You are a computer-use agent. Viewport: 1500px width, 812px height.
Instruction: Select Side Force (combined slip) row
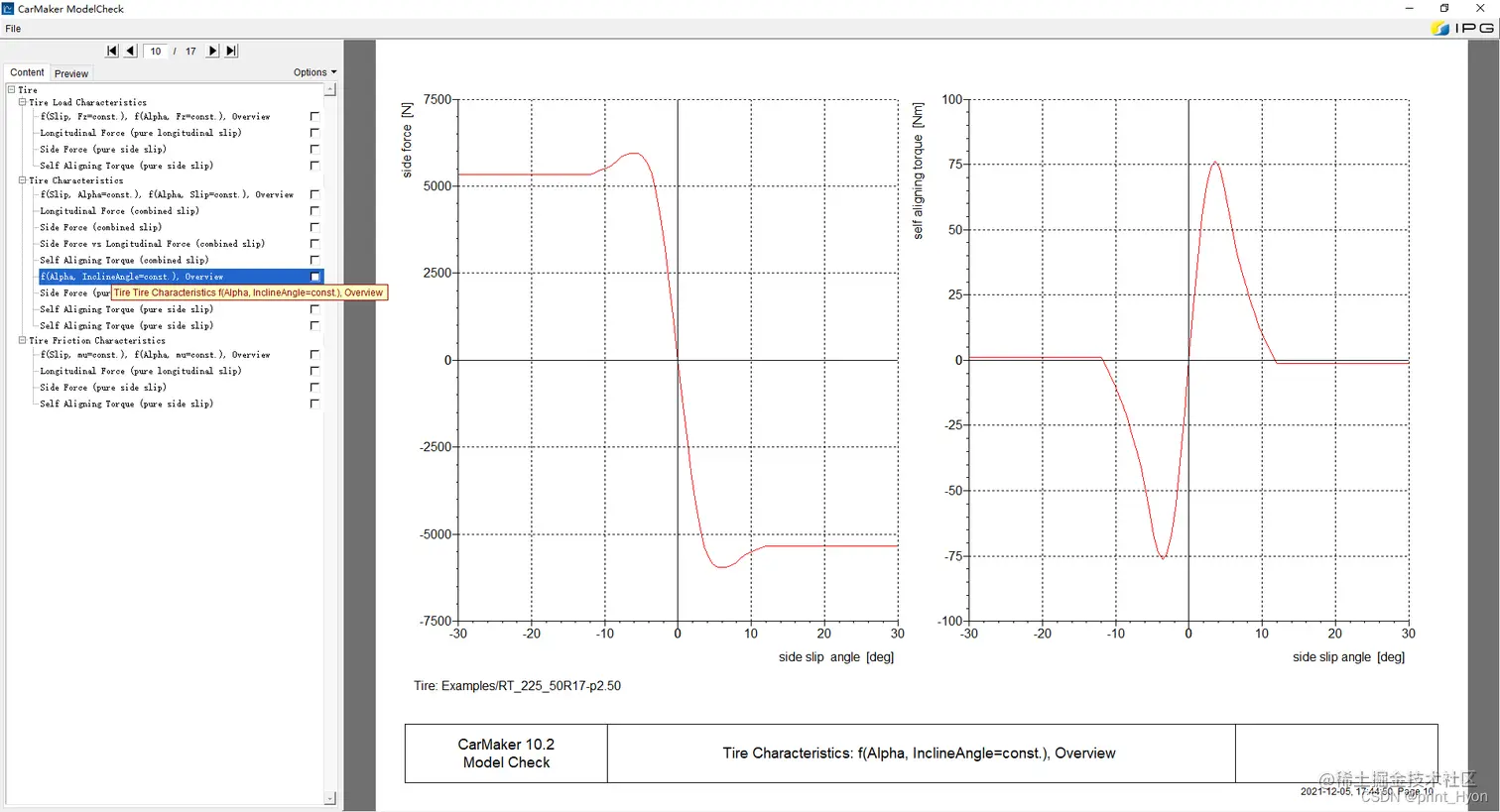click(100, 227)
